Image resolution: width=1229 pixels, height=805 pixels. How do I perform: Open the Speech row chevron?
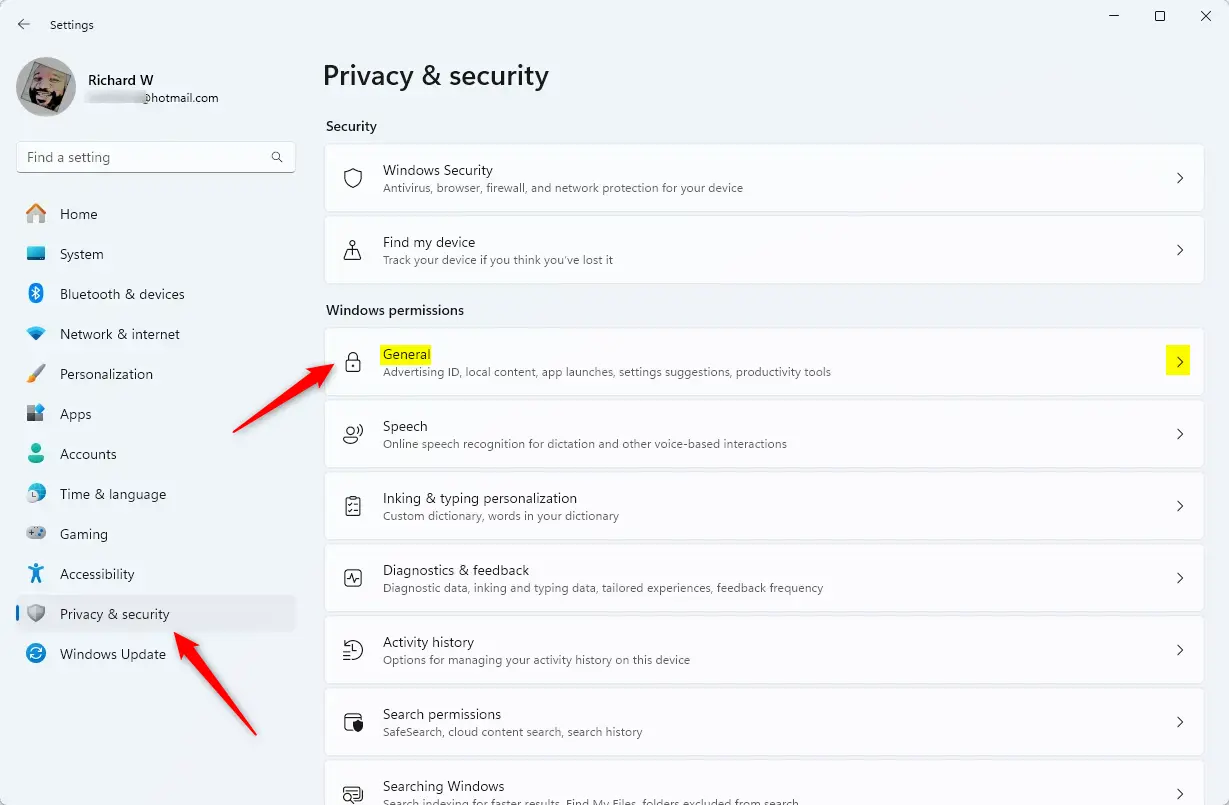click(x=1180, y=434)
